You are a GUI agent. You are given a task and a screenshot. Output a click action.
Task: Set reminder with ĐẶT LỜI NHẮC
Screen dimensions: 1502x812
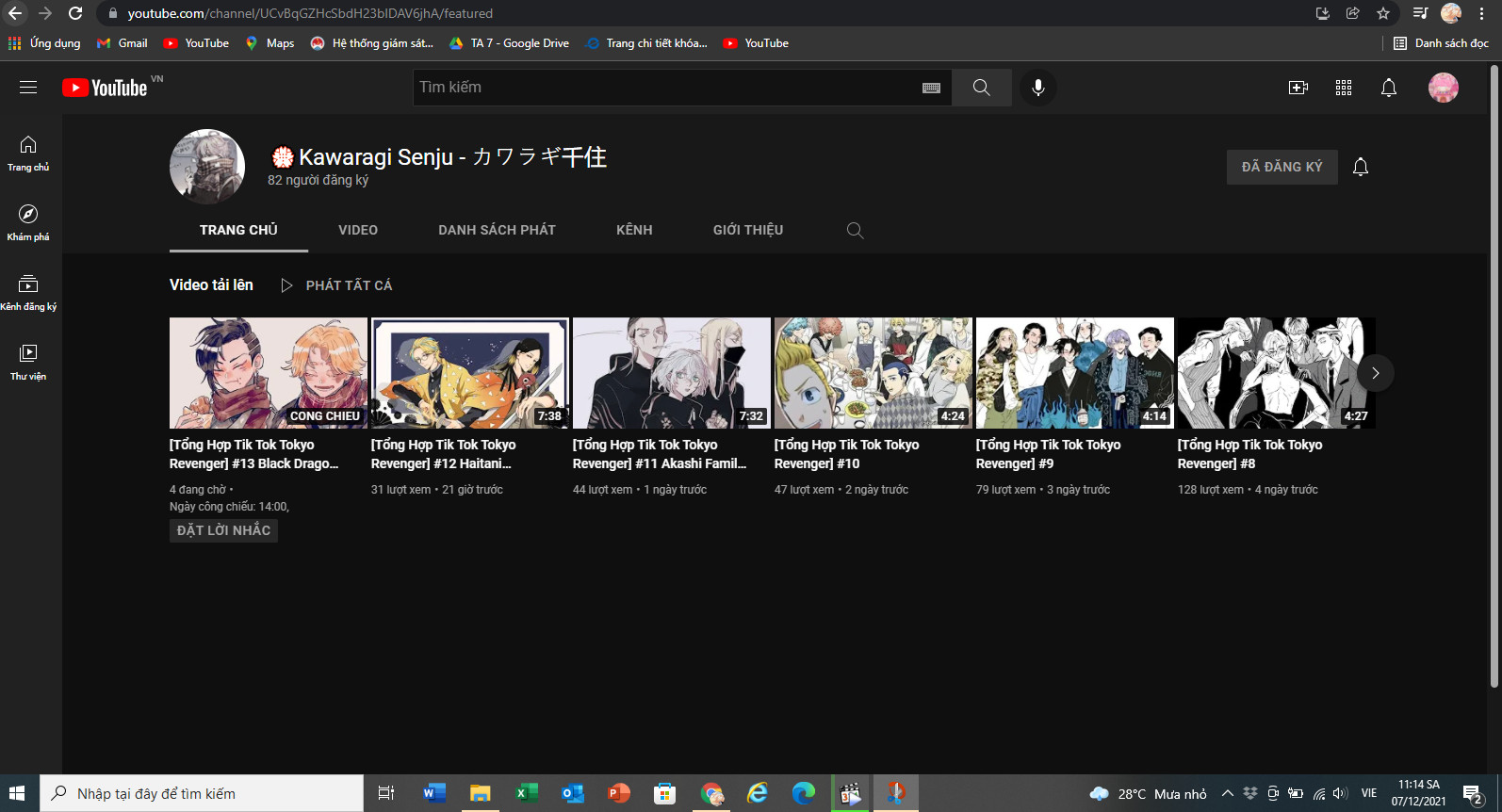click(223, 530)
